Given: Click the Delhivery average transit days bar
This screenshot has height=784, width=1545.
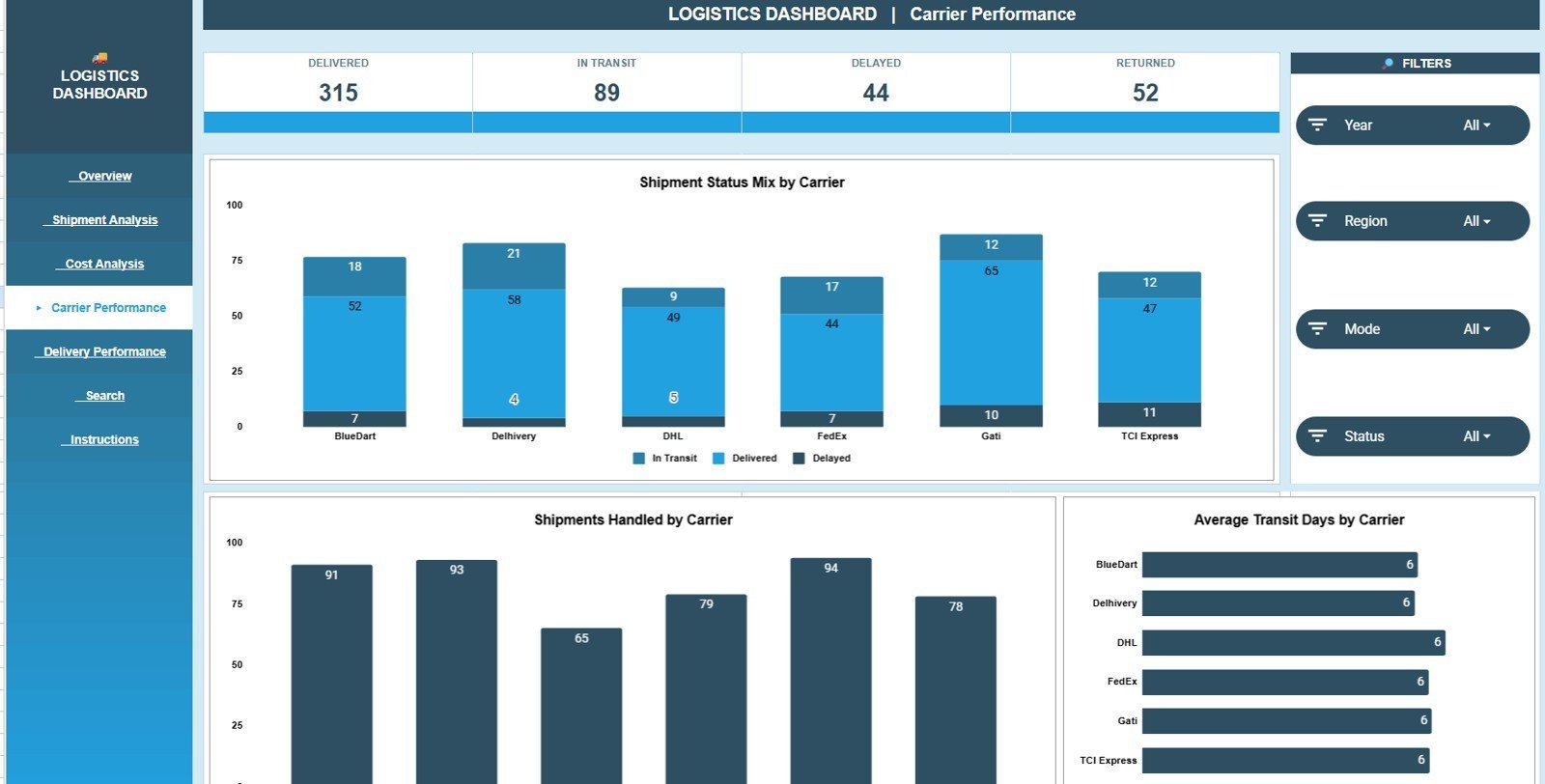Looking at the screenshot, I should click(1278, 603).
